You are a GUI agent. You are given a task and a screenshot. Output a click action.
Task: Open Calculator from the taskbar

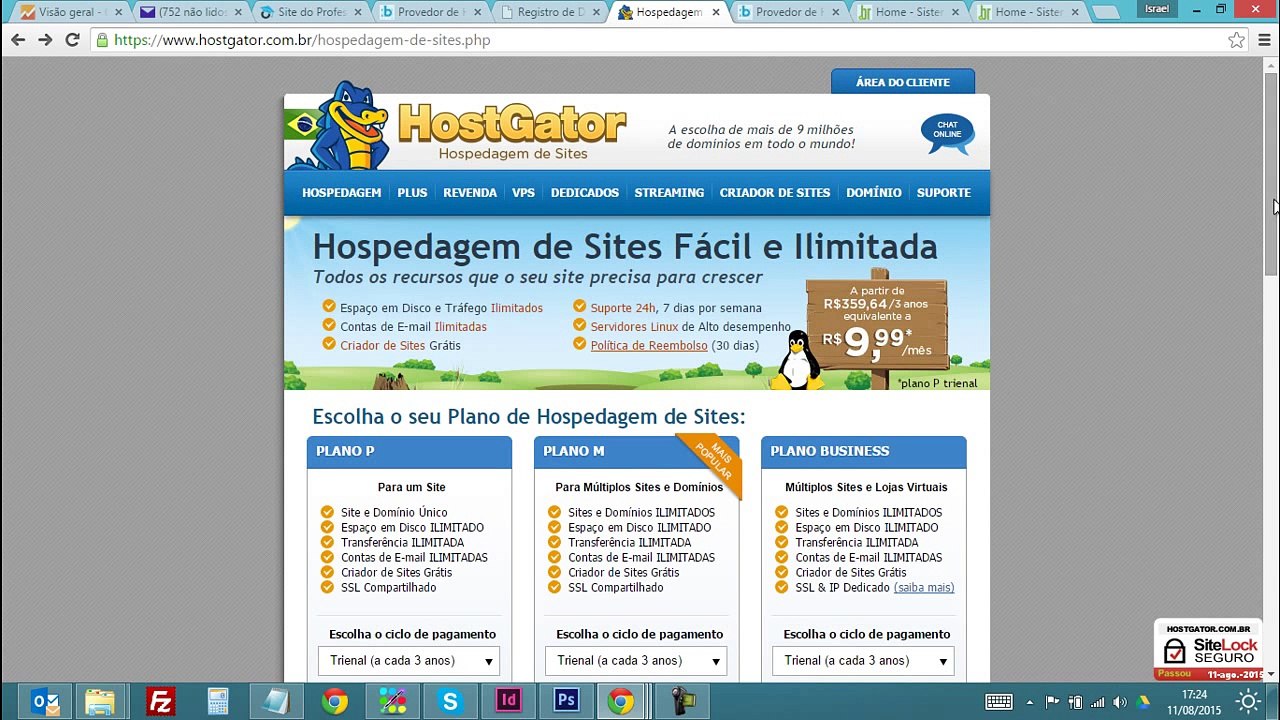(218, 702)
